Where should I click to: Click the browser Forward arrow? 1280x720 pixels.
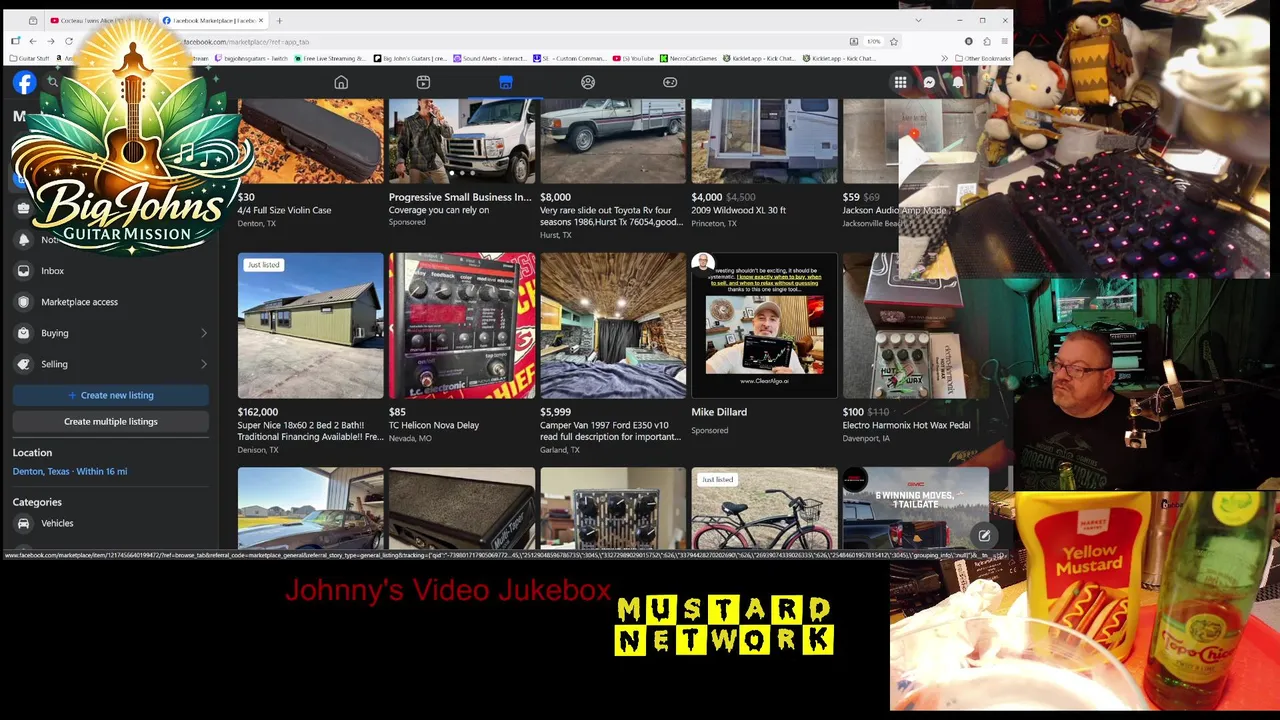50,41
